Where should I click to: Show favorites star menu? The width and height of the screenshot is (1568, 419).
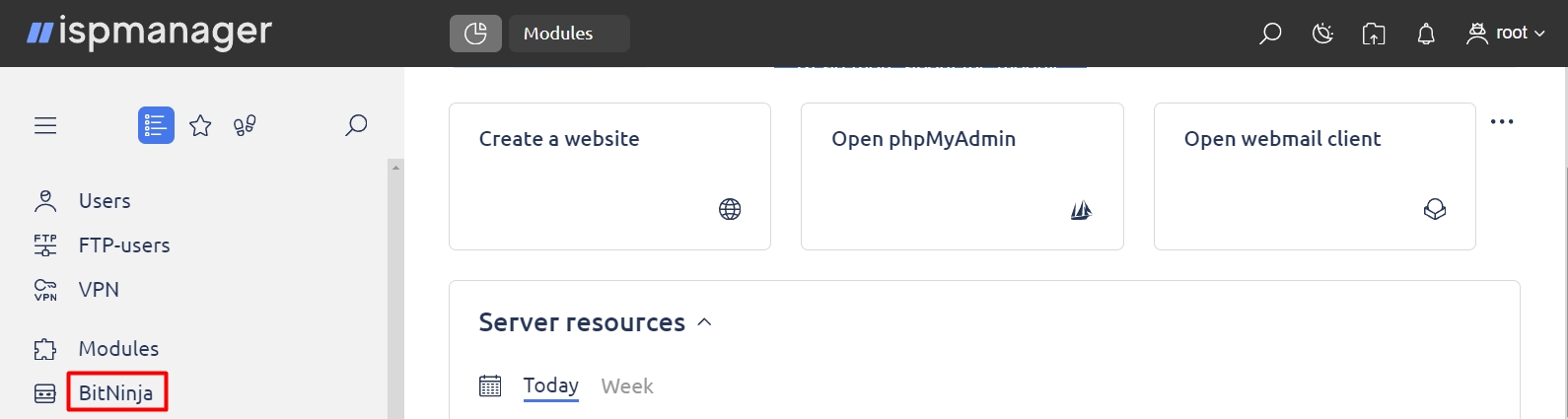200,125
